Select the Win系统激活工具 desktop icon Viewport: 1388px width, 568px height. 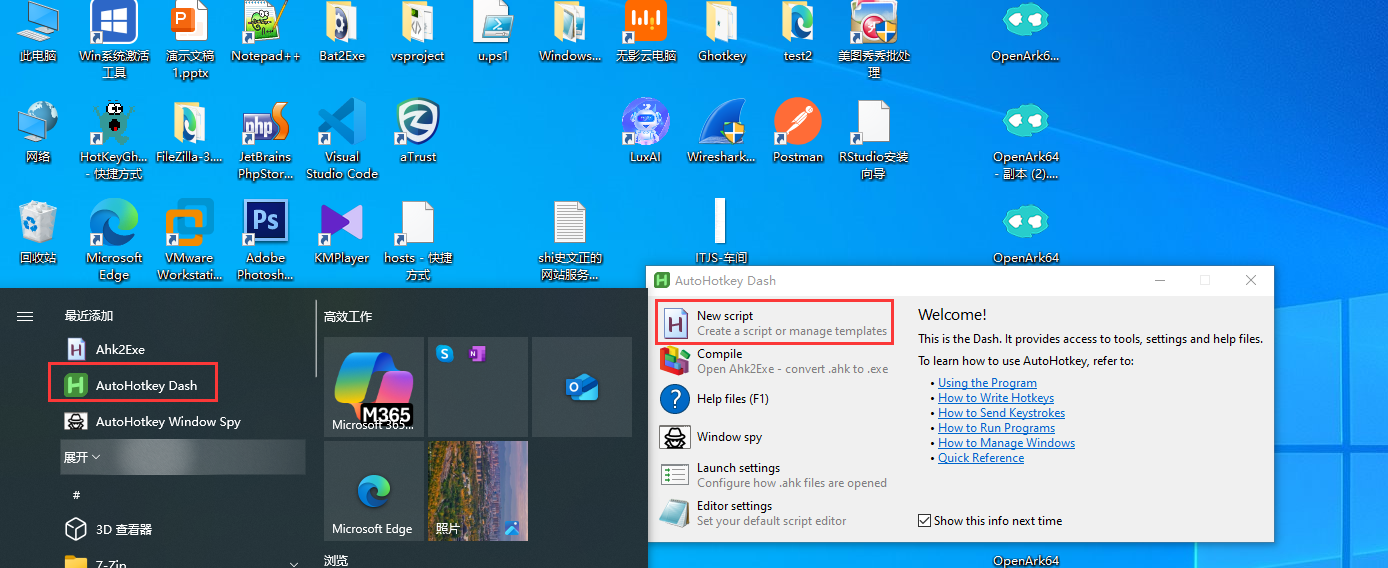tap(114, 38)
